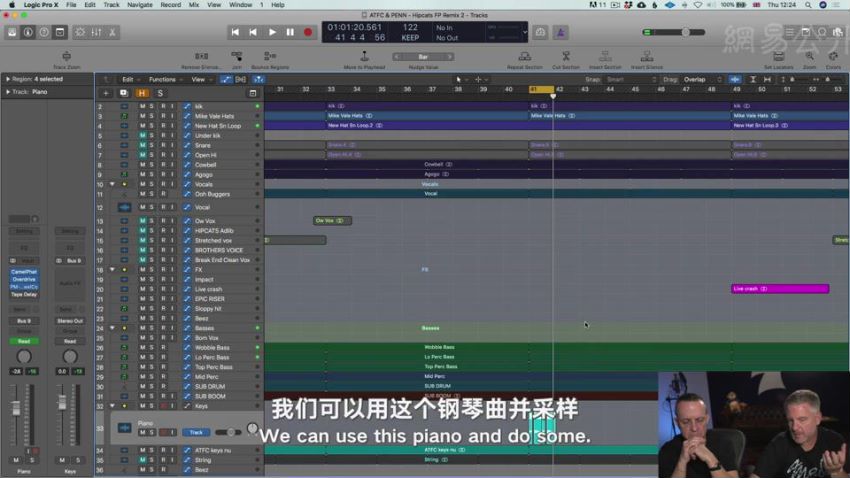Viewport: 850px width, 478px height.
Task: Click Remove Silence toolbar icon
Action: pyautogui.click(x=201, y=56)
